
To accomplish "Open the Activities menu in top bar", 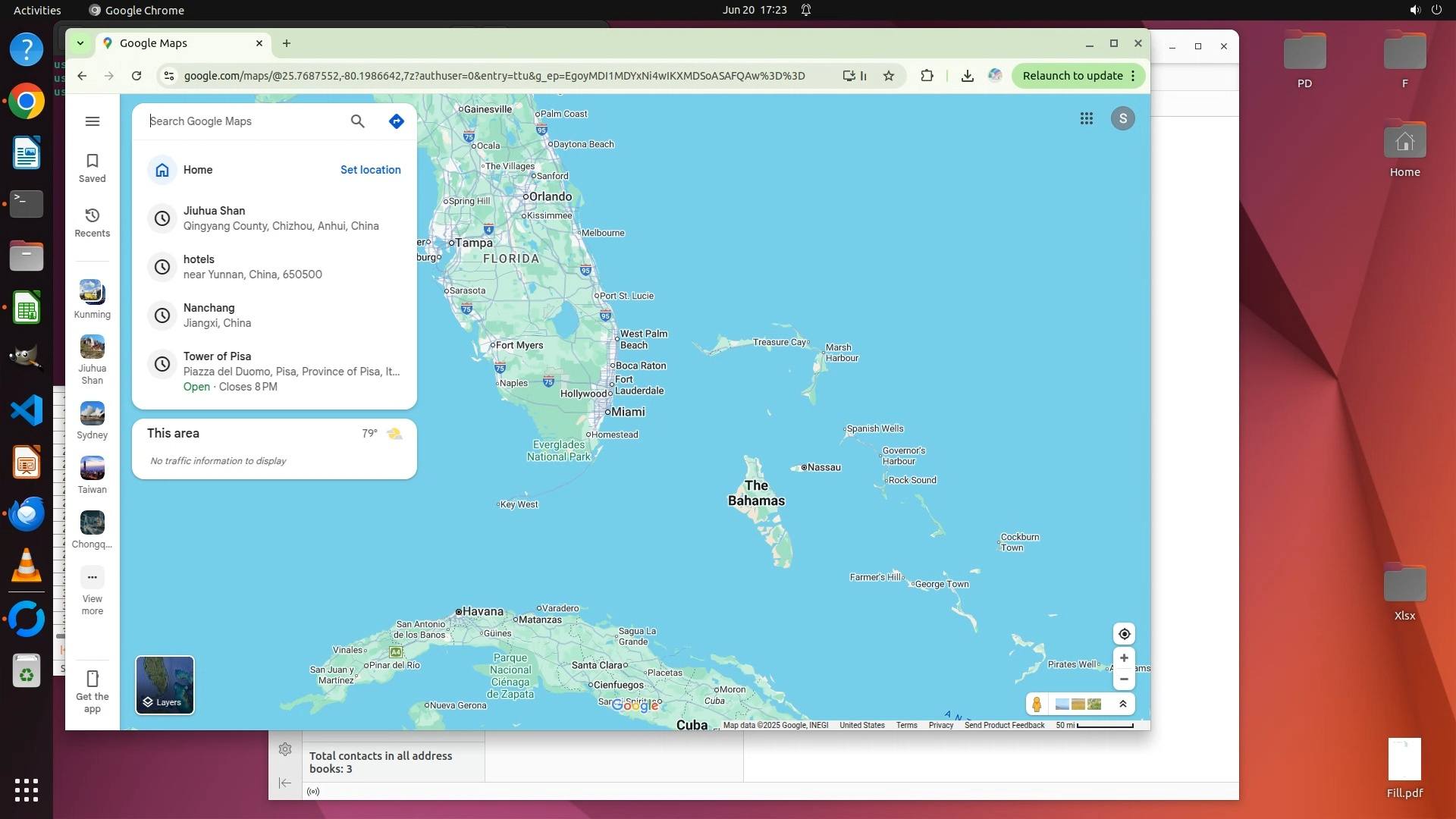I will pos(37,10).
